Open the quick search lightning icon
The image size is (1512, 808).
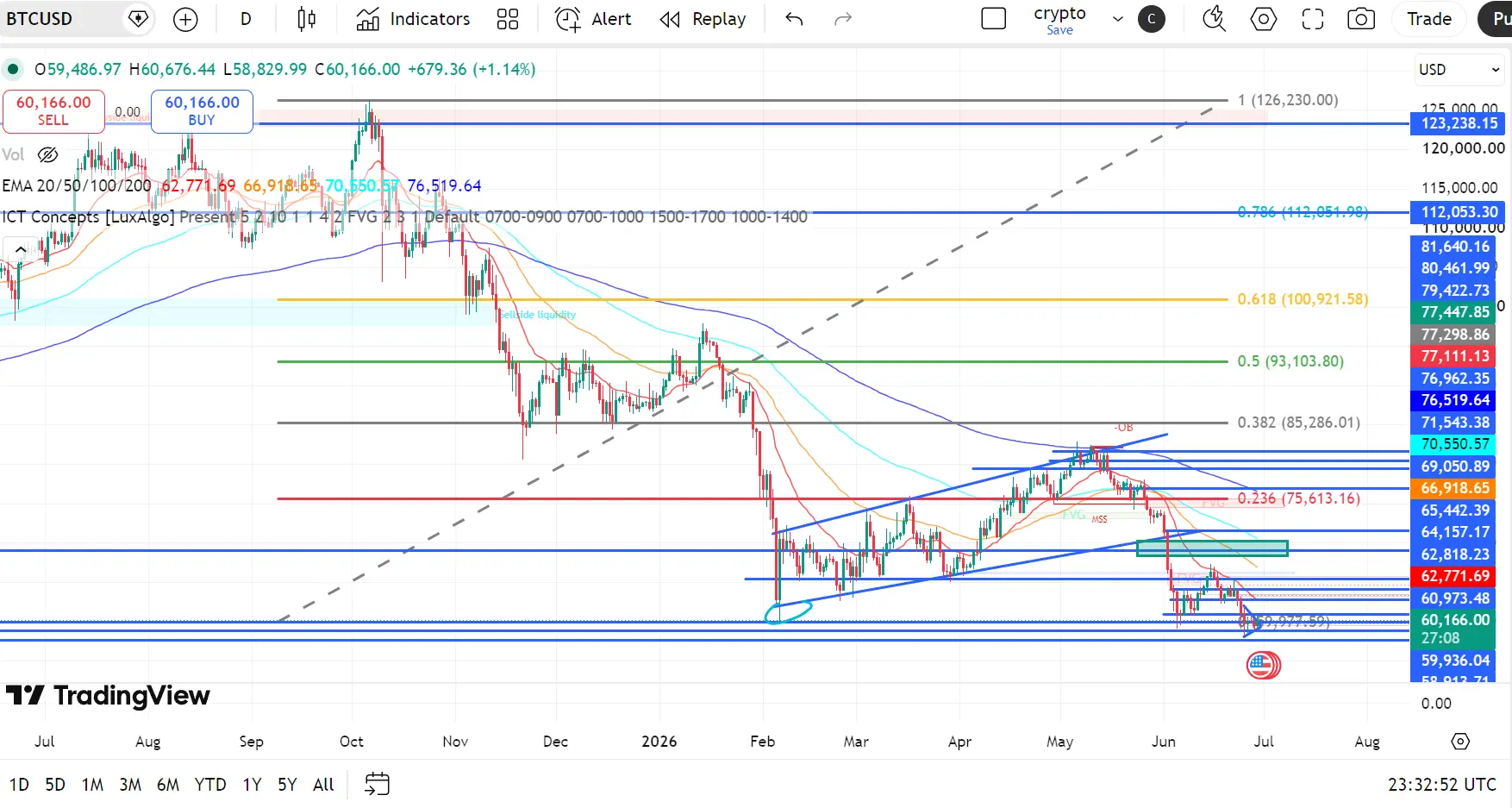point(1214,19)
